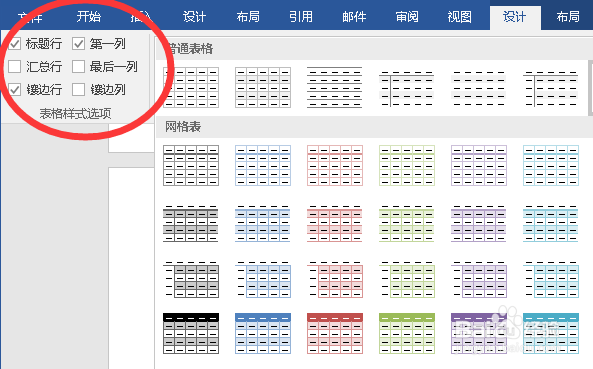Select the cyan light grid table style

coord(550,165)
